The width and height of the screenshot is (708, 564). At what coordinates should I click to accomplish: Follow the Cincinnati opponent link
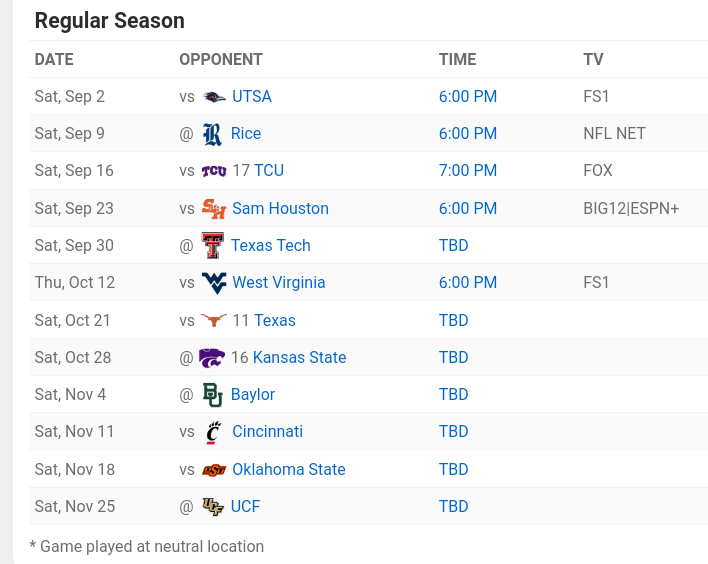(267, 432)
